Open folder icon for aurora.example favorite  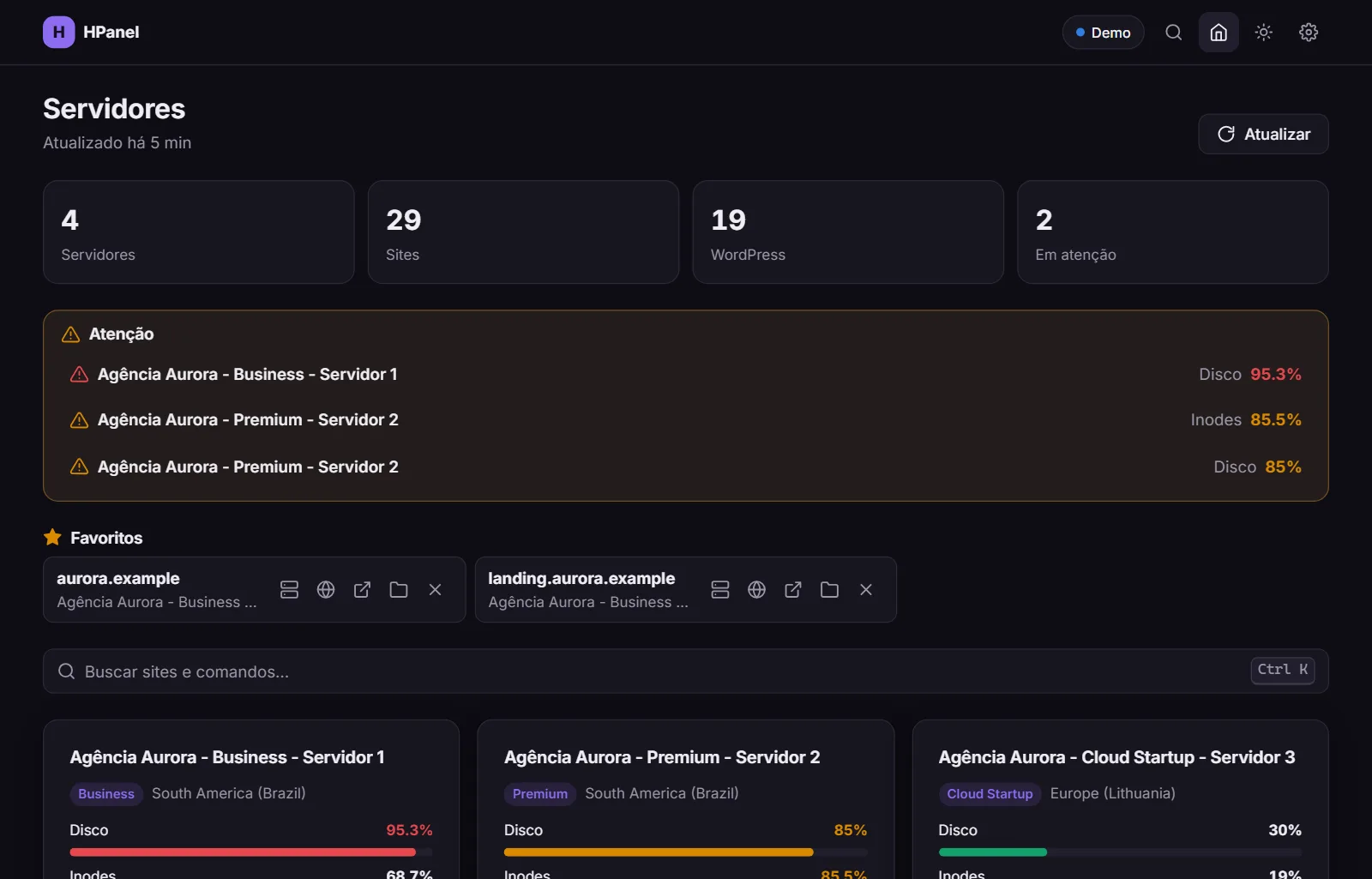[x=399, y=590]
